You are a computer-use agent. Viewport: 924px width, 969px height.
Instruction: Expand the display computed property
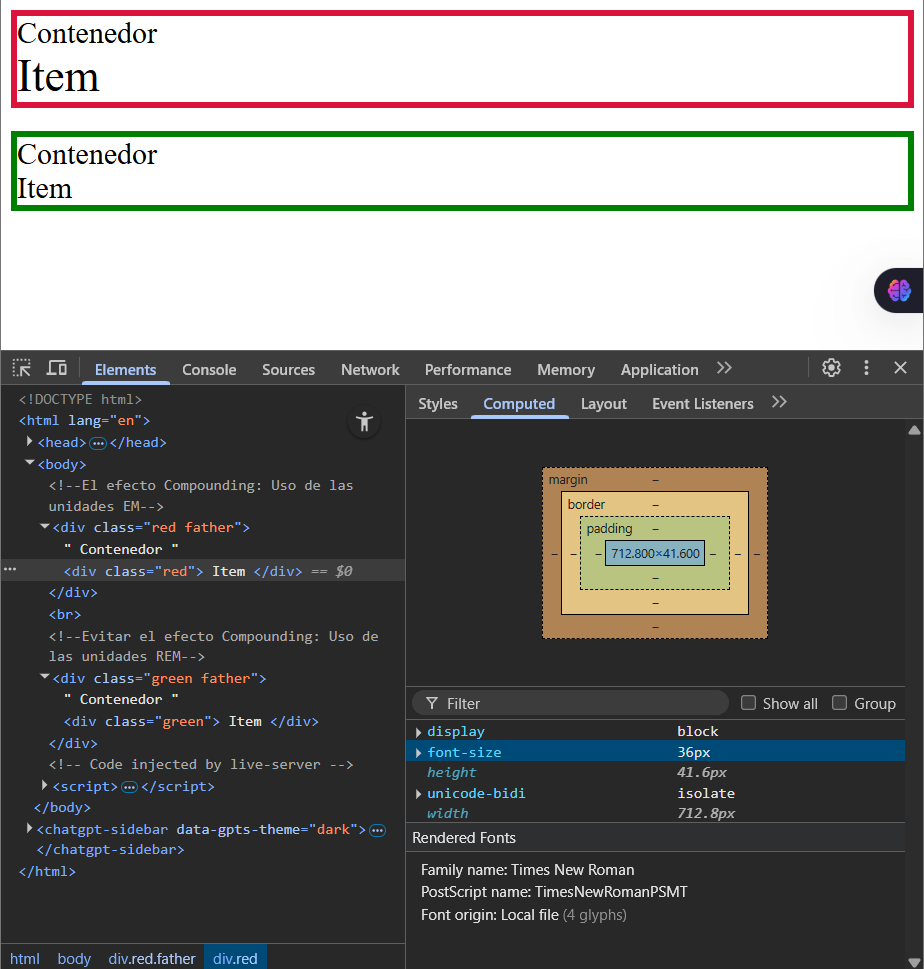[x=418, y=732]
